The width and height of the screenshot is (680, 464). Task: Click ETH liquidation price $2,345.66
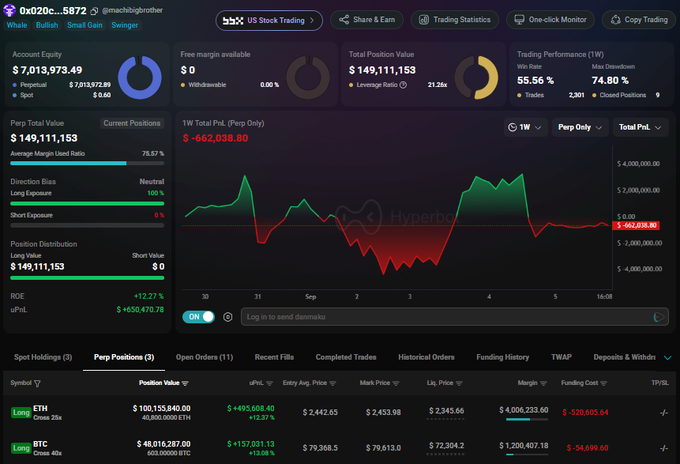click(446, 411)
